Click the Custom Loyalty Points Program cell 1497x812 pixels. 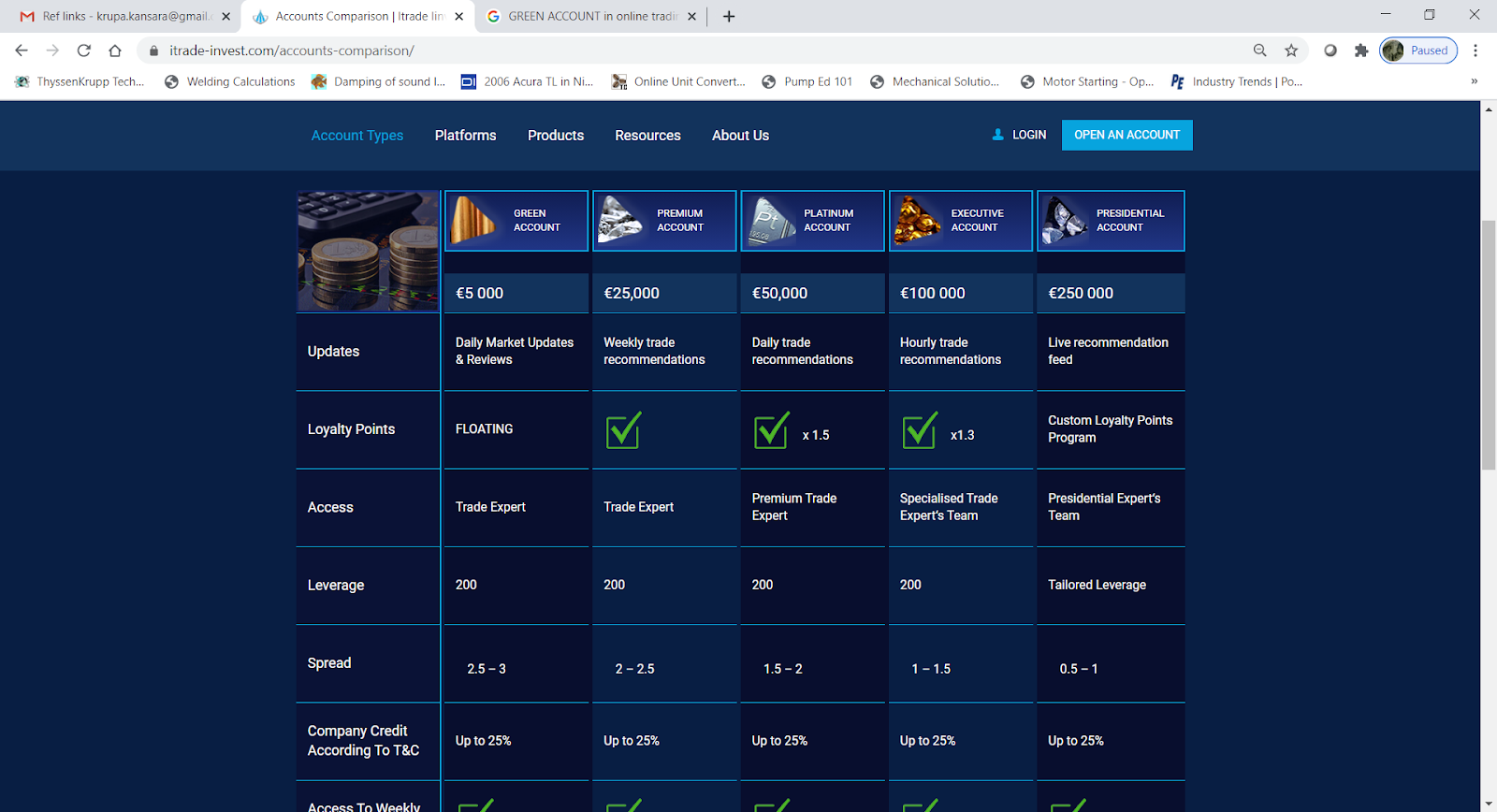1110,428
